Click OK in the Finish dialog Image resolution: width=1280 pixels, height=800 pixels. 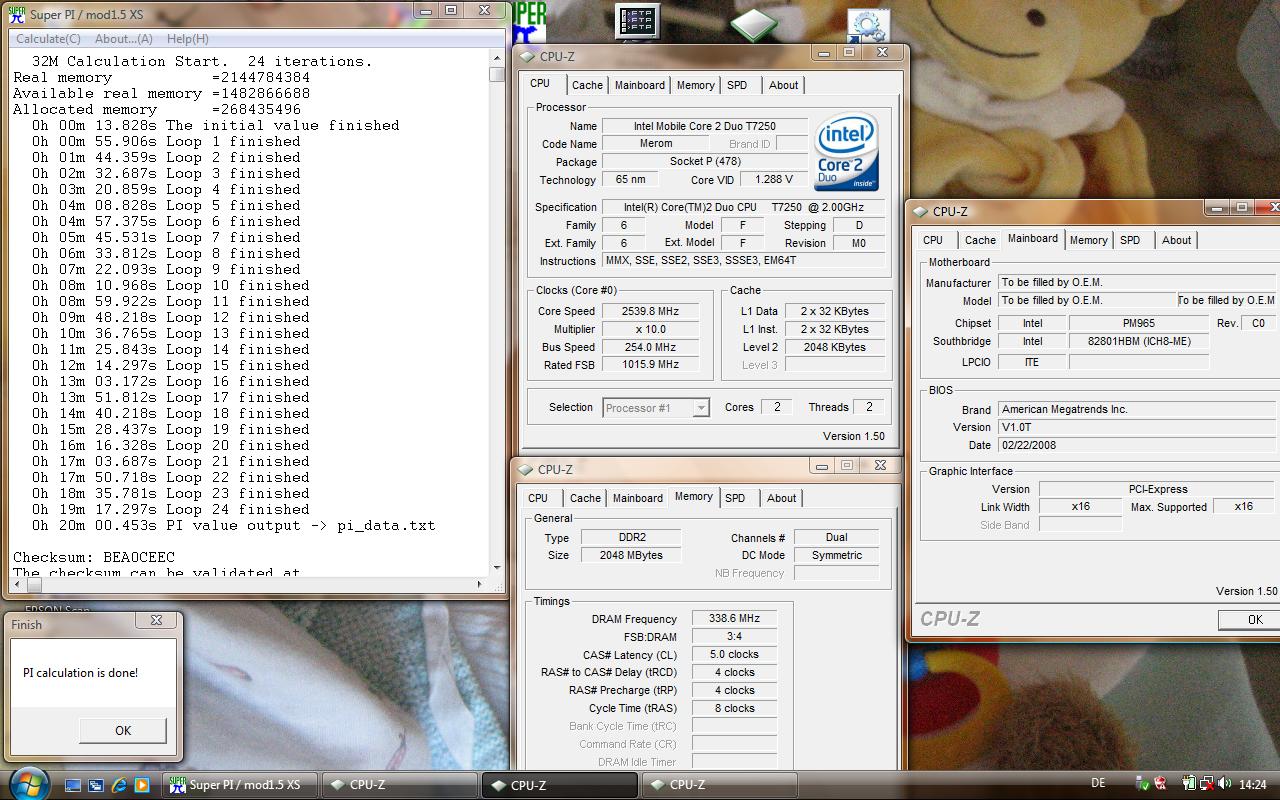pos(123,730)
